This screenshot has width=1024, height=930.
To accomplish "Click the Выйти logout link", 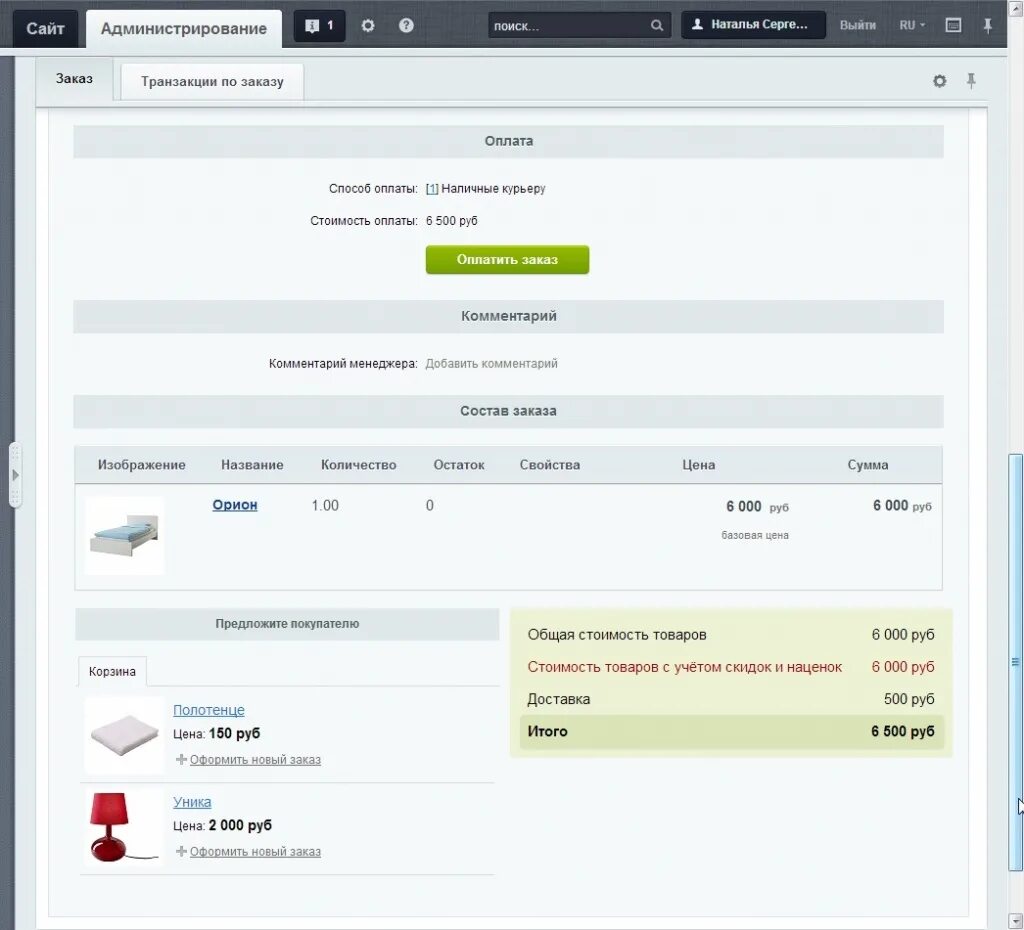I will (857, 25).
